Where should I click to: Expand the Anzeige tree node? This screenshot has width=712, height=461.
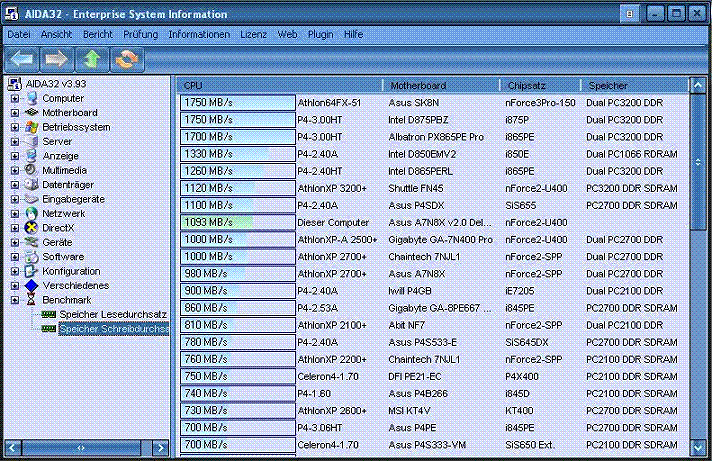click(x=15, y=156)
